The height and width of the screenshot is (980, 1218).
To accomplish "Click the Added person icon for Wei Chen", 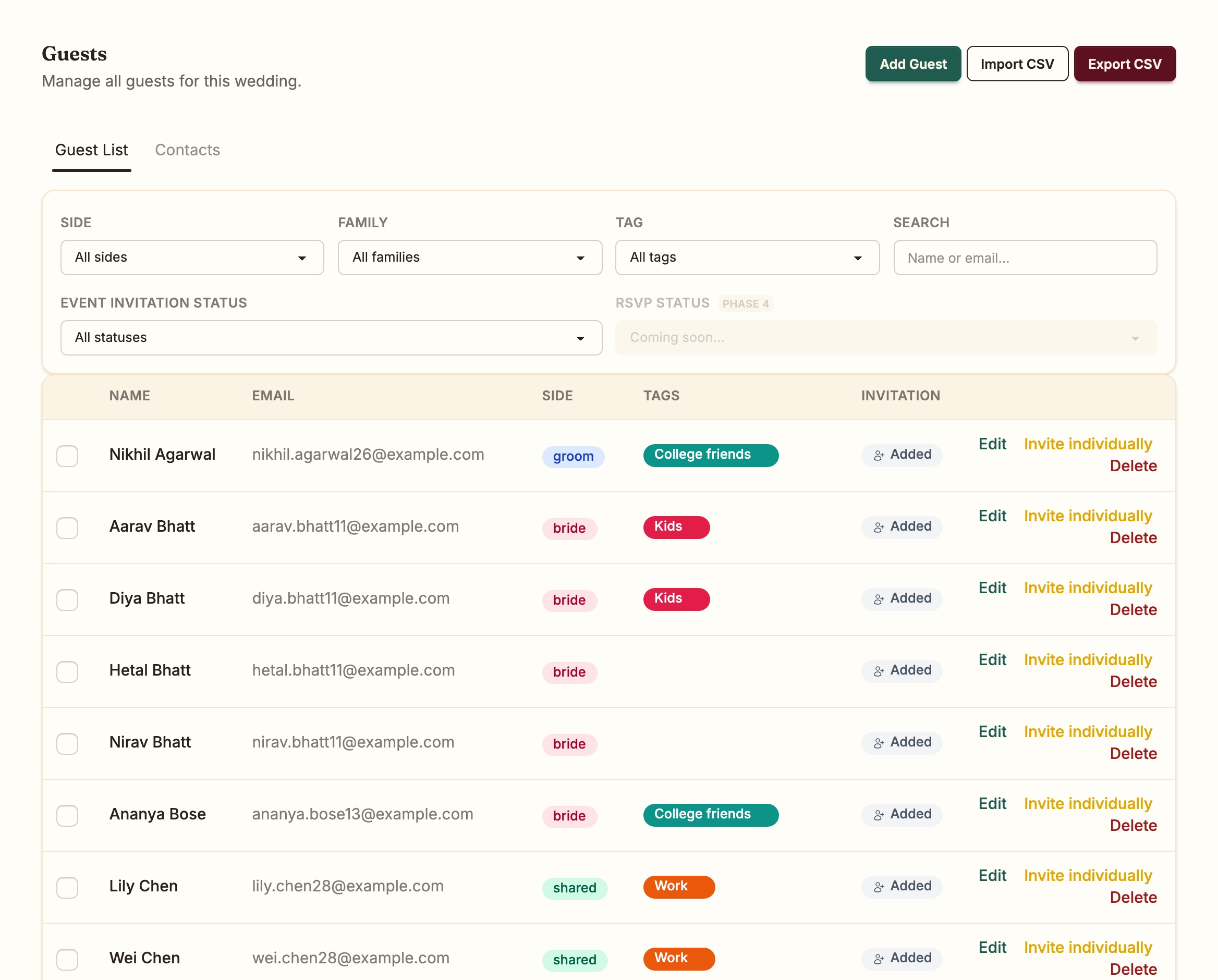I will [x=879, y=959].
